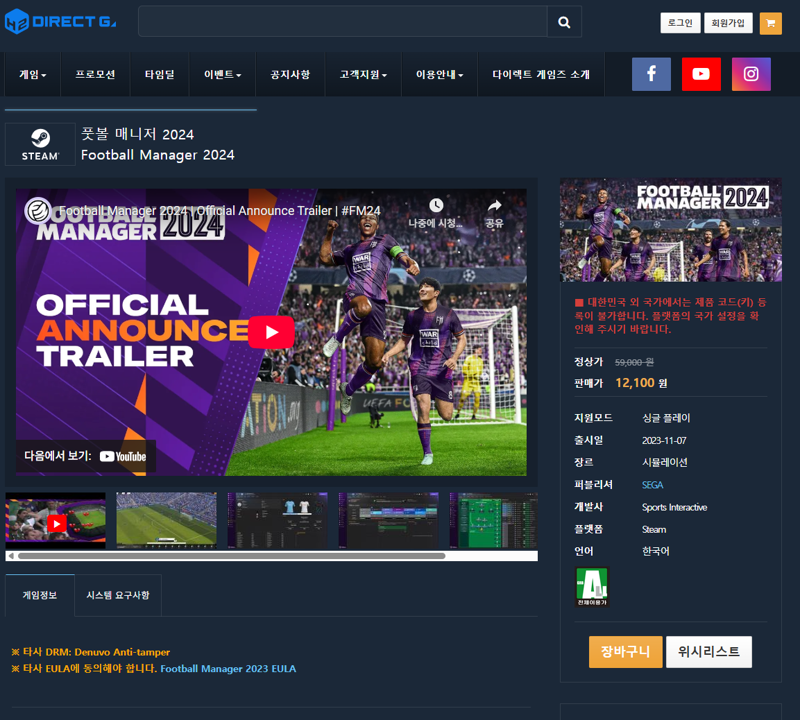
Task: Click the 싱글 플레이 support mode text
Action: pos(666,418)
